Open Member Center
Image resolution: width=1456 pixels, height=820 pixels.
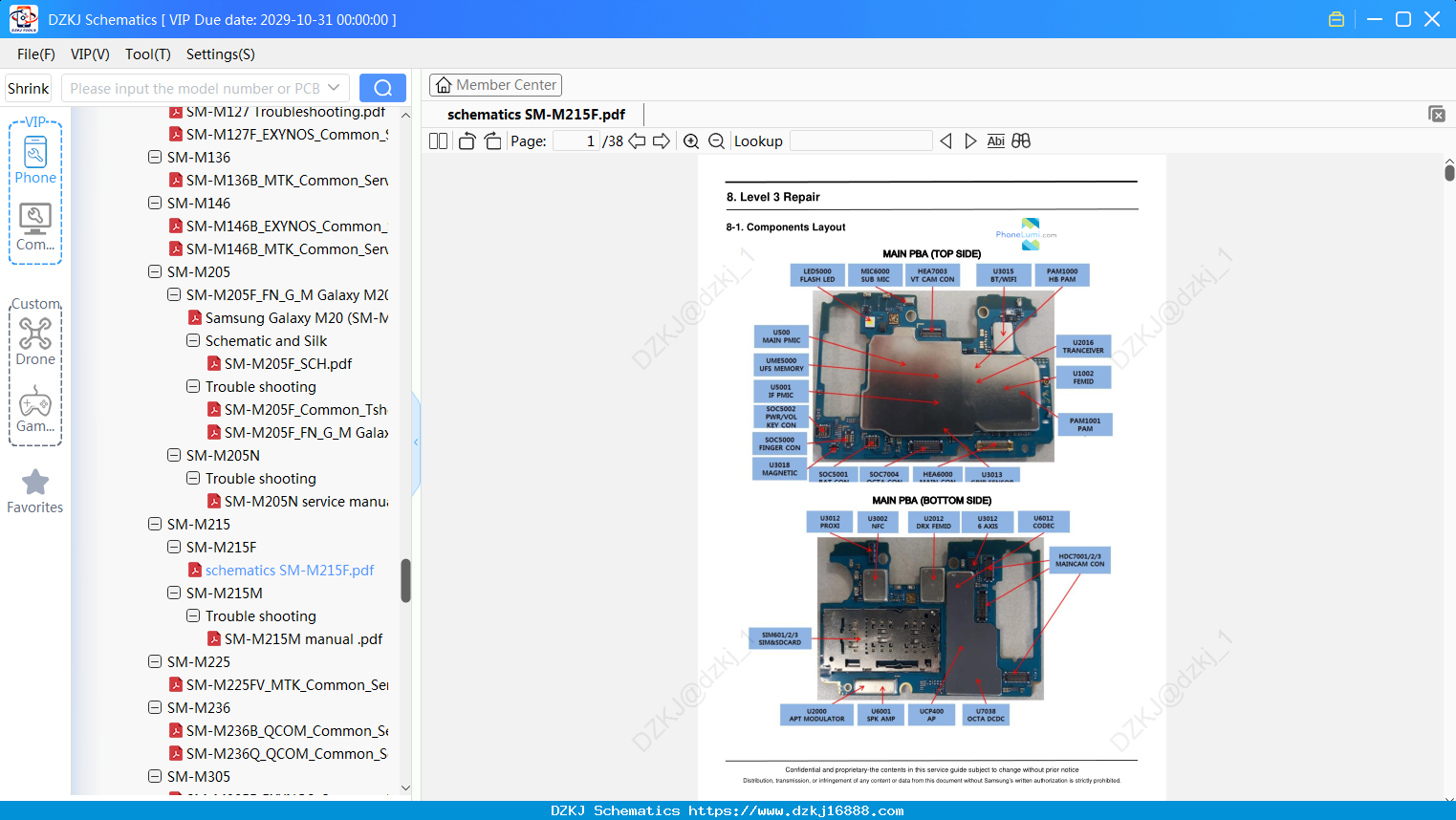495,85
